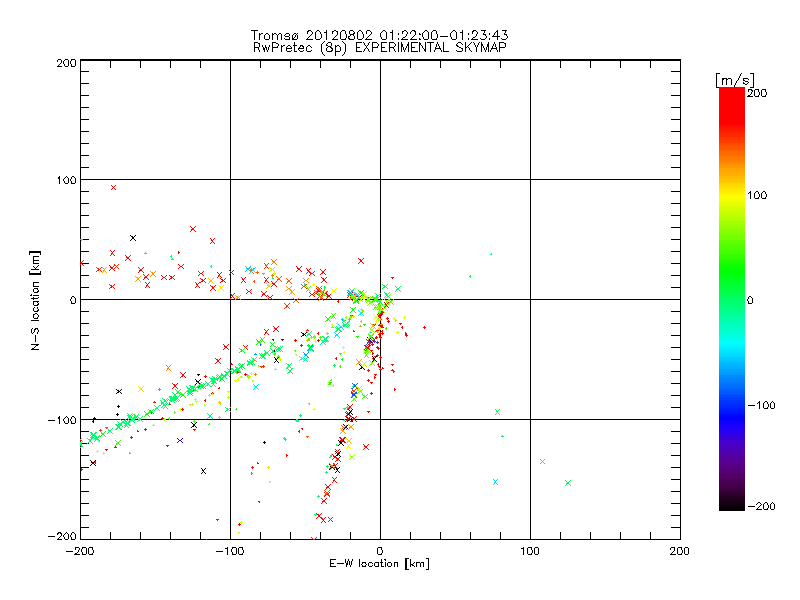The width and height of the screenshot is (800, 600).
Task: Click the y-axis tick label "0"
Action: (x=73, y=300)
